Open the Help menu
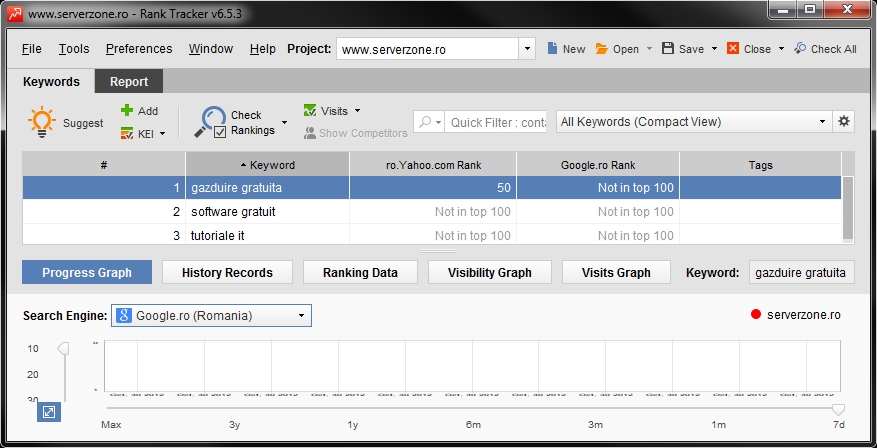877x448 pixels. pyautogui.click(x=262, y=49)
